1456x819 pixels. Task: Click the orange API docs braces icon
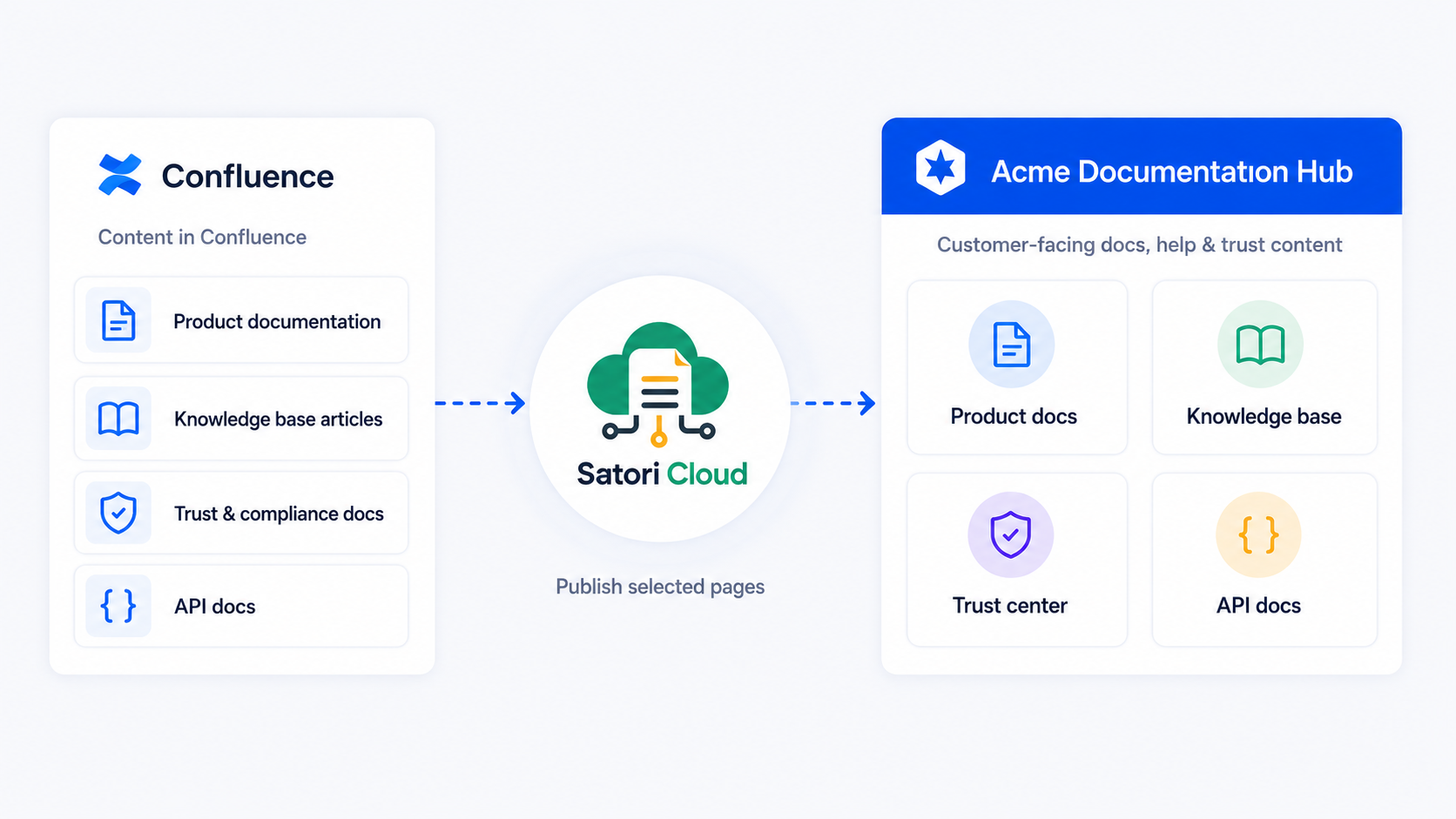(x=1258, y=534)
